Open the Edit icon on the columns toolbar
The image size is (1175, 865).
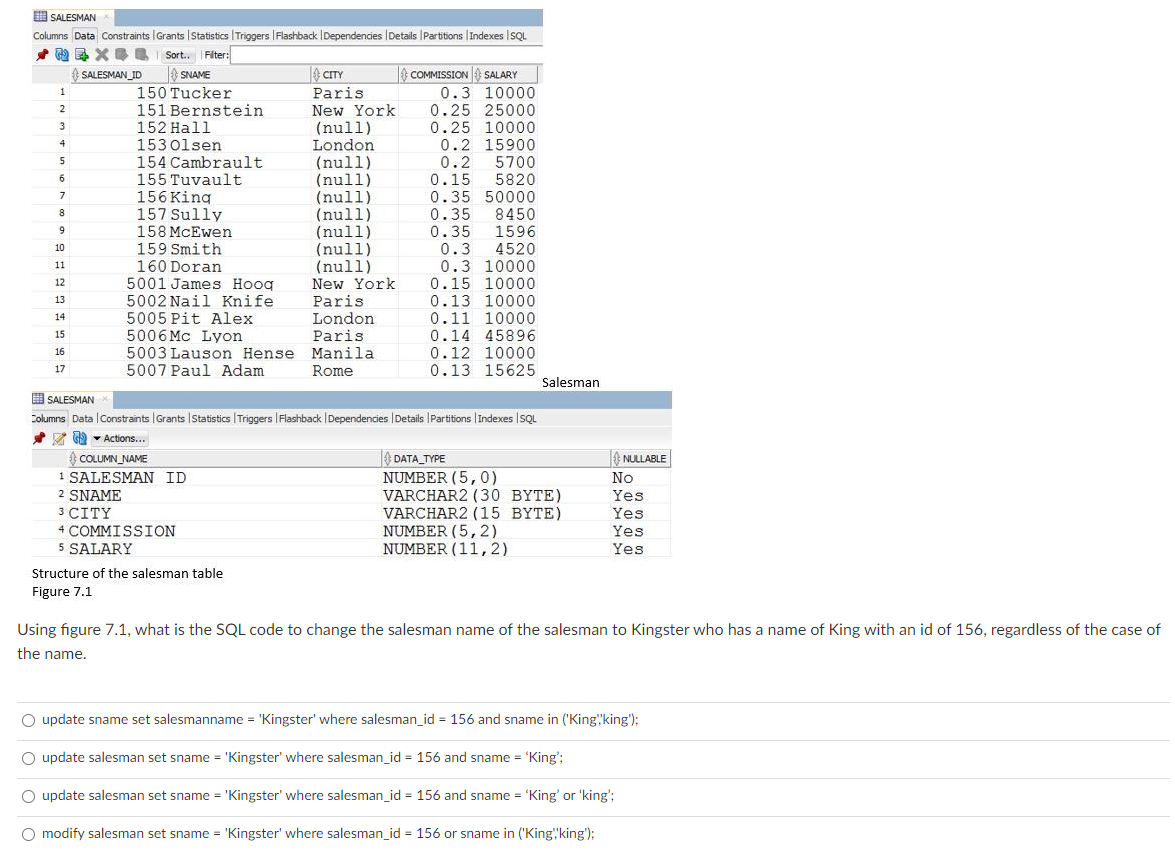(x=59, y=437)
